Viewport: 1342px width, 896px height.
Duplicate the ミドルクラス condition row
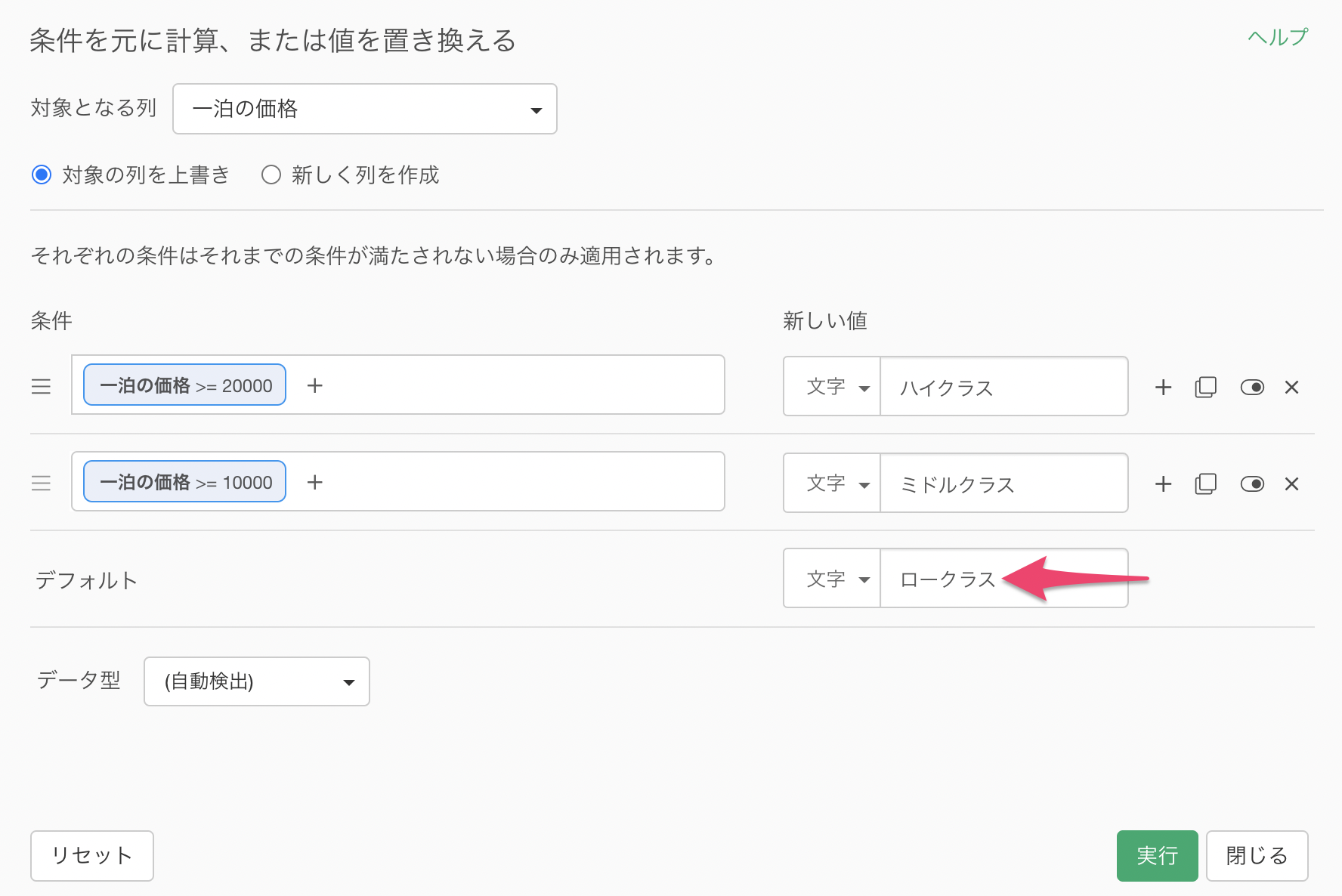click(x=1205, y=484)
